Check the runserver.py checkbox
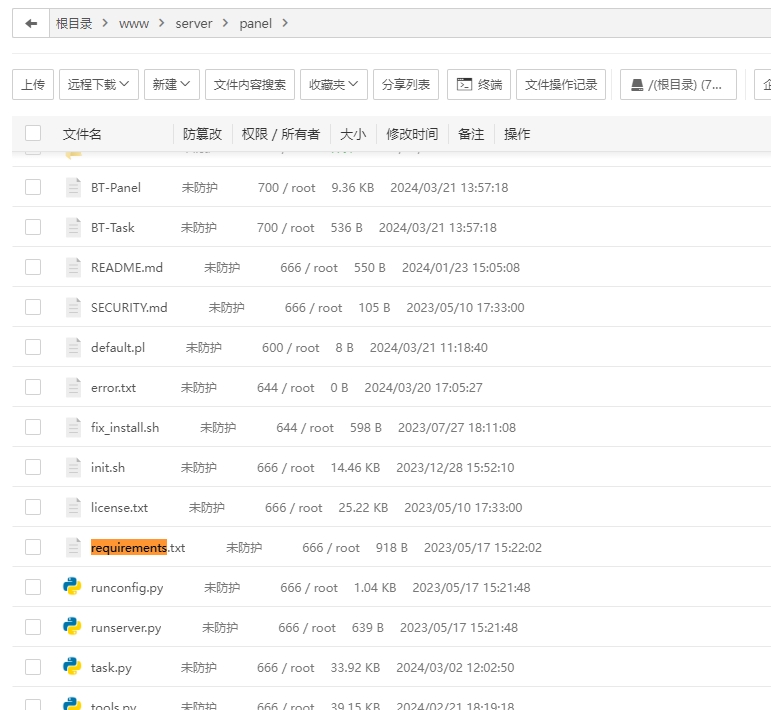The height and width of the screenshot is (710, 771). click(x=33, y=627)
